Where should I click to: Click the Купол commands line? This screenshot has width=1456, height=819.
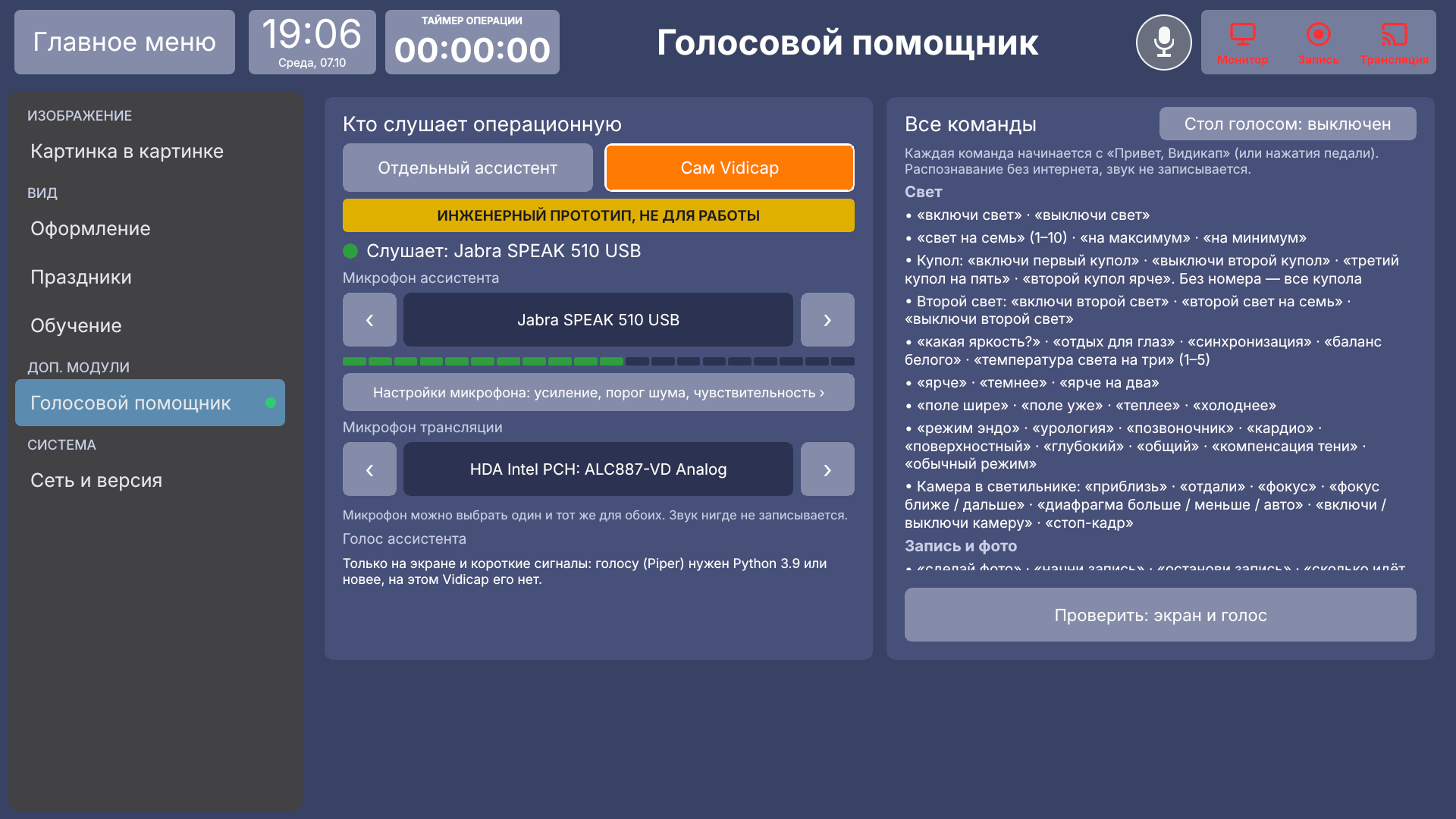pyautogui.click(x=1152, y=270)
